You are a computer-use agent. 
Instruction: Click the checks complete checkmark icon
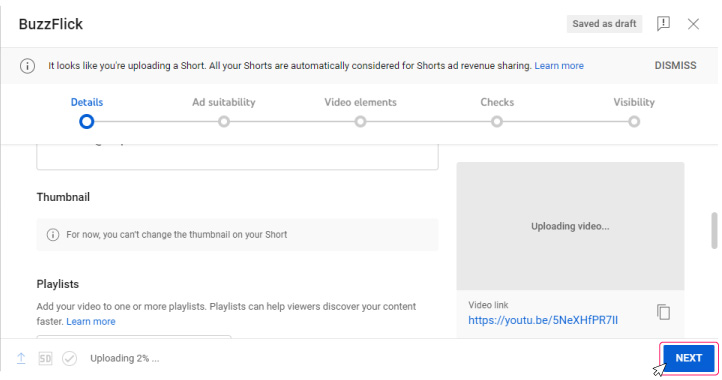70,358
